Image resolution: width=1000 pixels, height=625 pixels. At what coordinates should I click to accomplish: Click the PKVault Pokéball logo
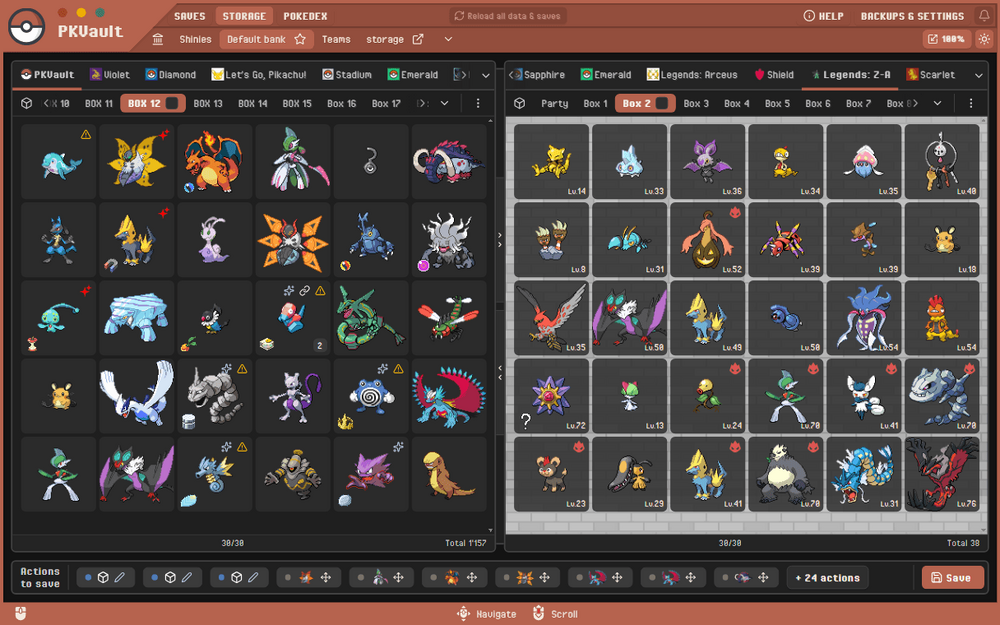pos(26,26)
